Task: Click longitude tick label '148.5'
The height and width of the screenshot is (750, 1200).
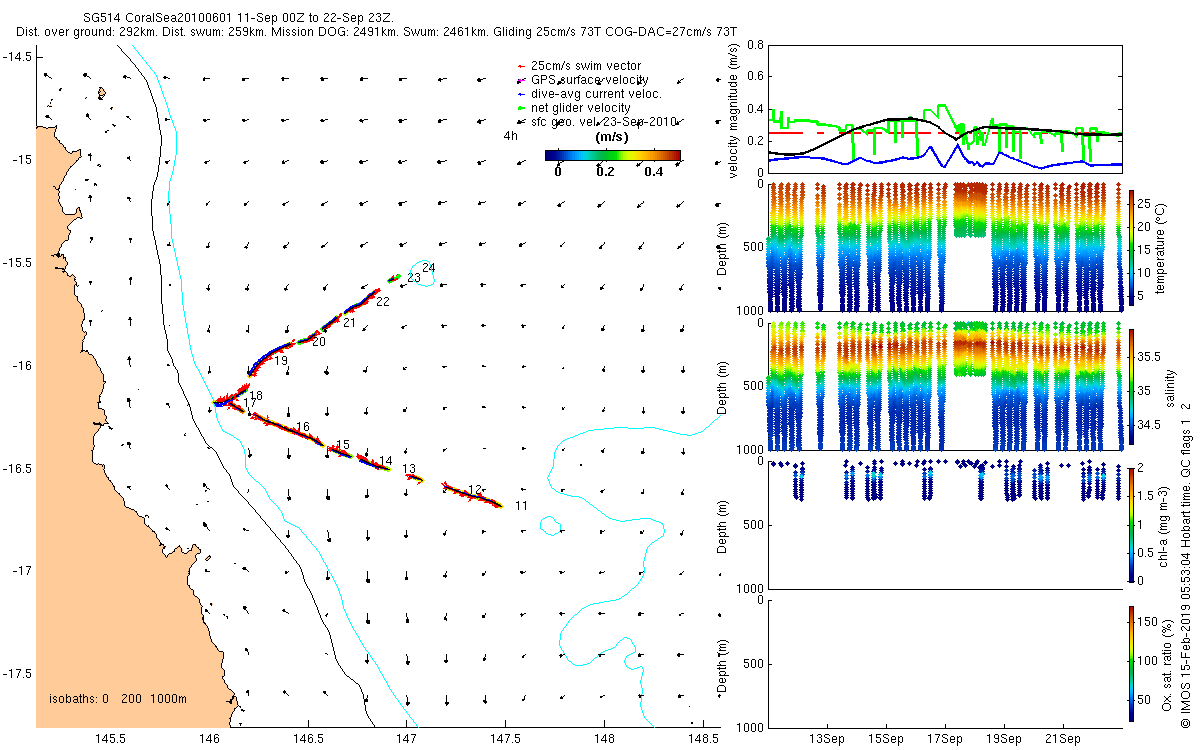Action: coord(703,740)
